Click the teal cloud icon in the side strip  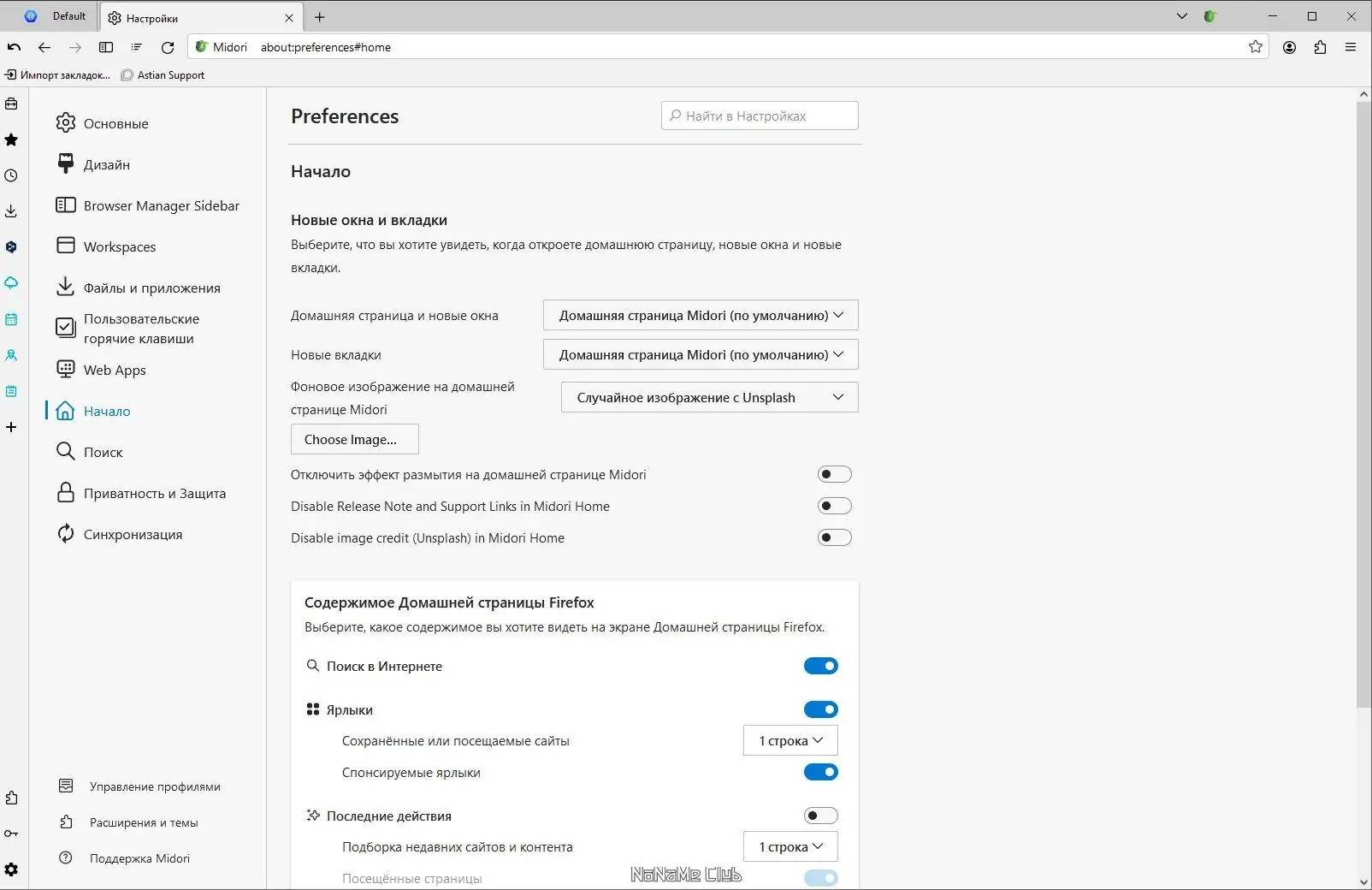tap(11, 283)
